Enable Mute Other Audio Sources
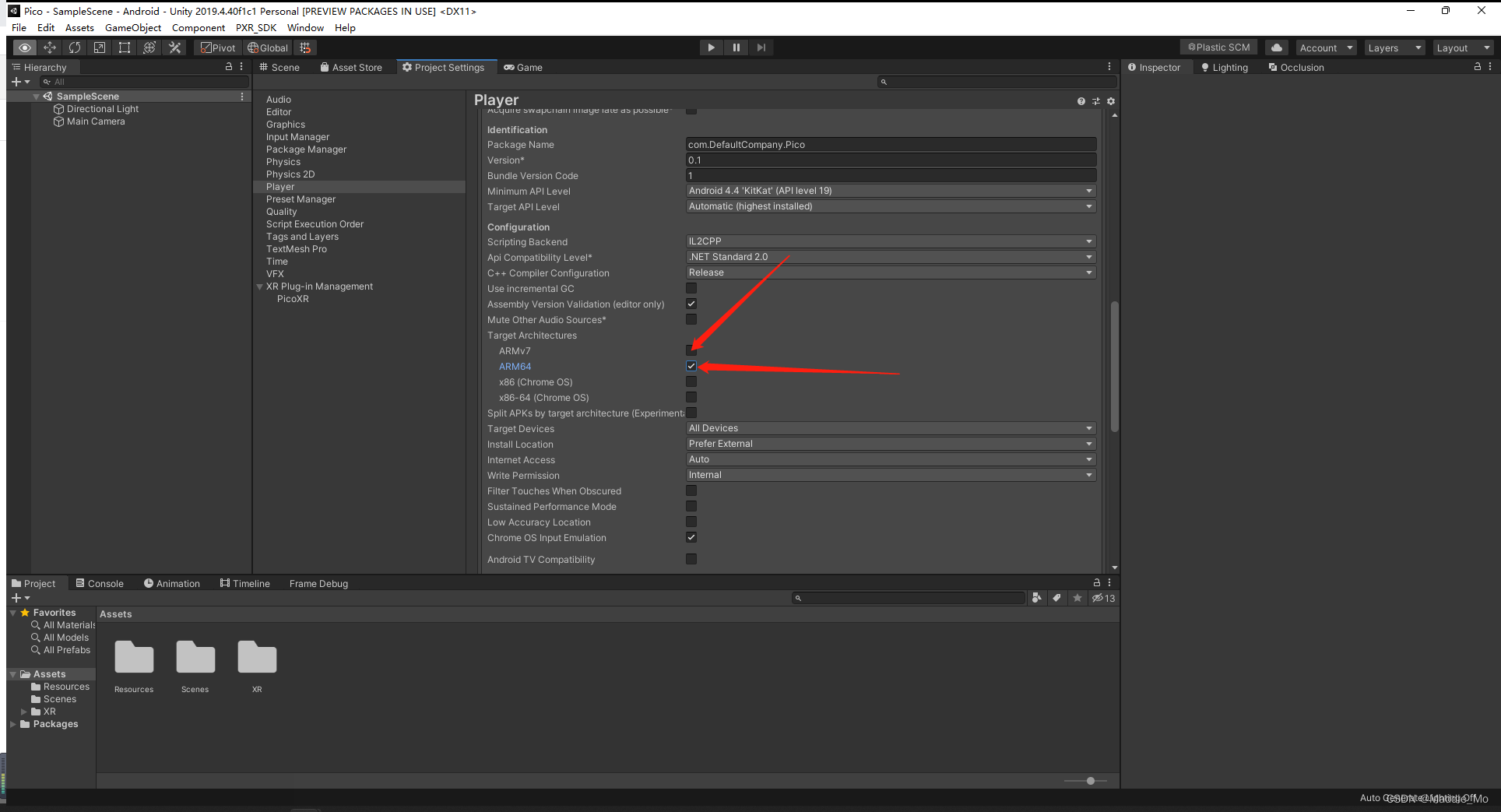This screenshot has width=1501, height=812. [x=691, y=319]
